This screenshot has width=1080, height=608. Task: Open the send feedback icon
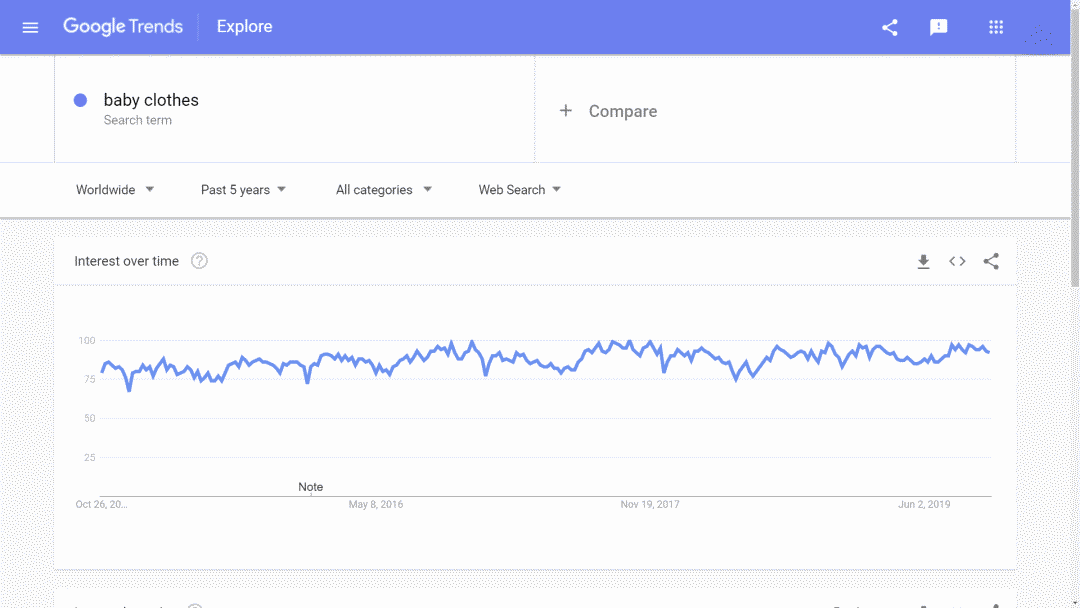938,27
